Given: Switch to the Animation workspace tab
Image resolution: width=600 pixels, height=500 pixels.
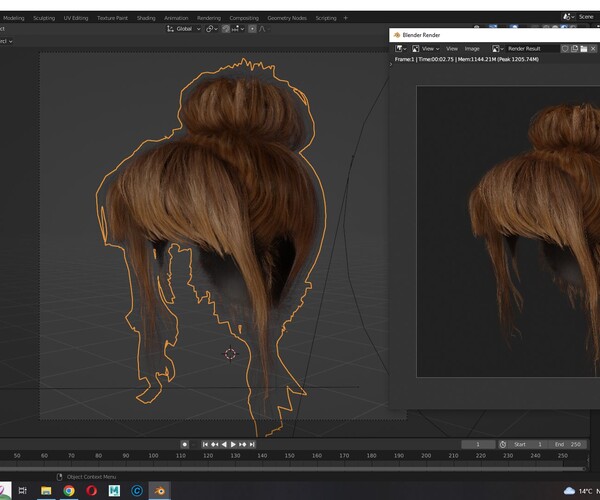Looking at the screenshot, I should click(176, 18).
